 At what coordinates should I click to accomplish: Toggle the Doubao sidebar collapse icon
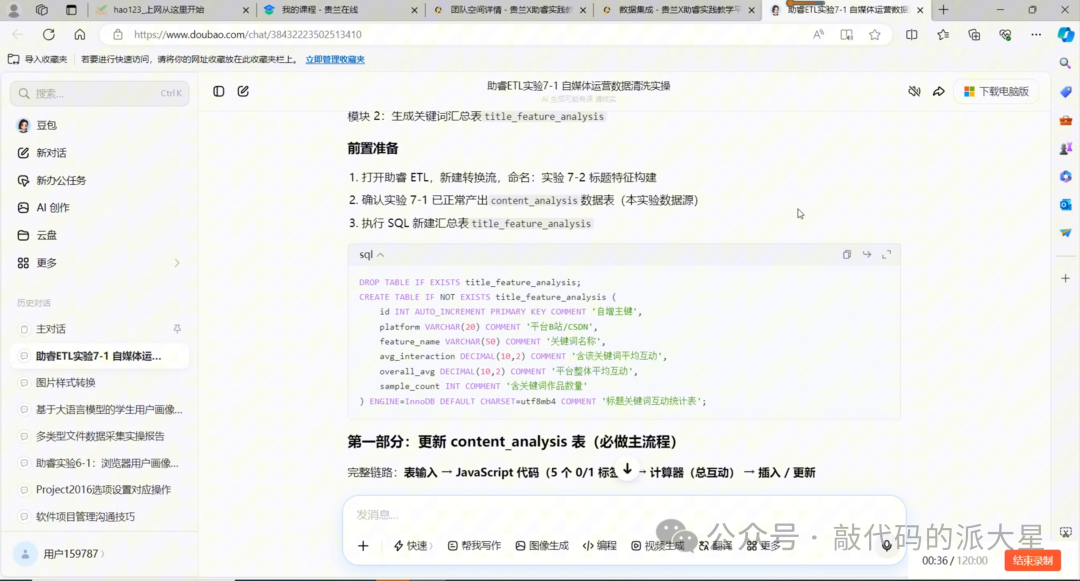tap(218, 91)
